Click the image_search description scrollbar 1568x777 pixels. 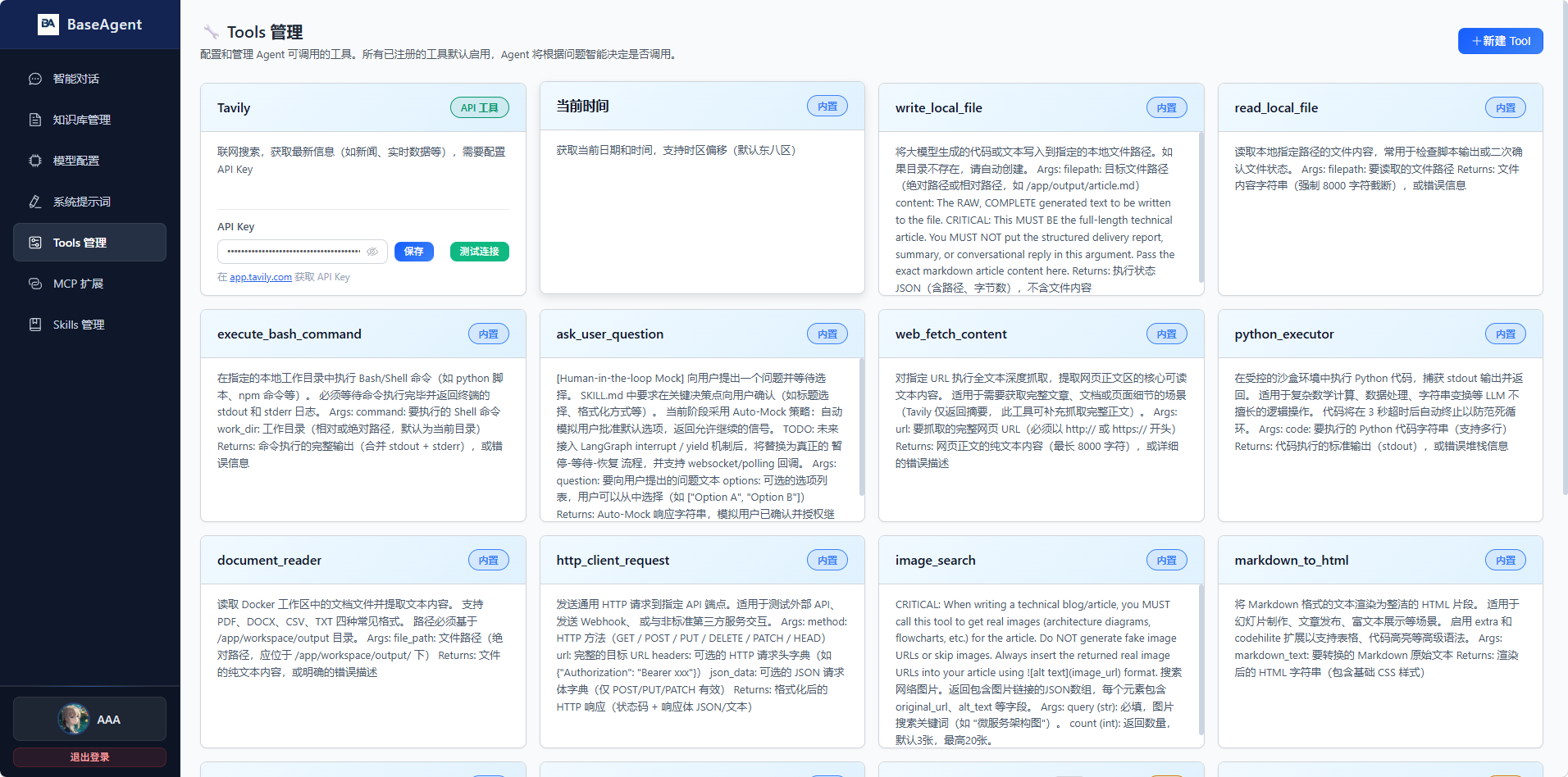[1201, 659]
